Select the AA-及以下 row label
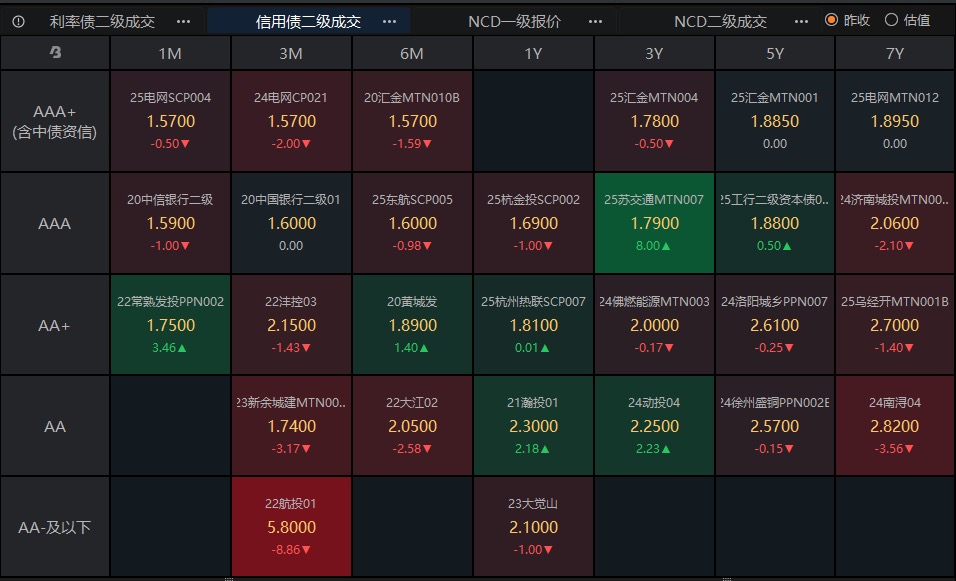The image size is (956, 581). click(55, 527)
